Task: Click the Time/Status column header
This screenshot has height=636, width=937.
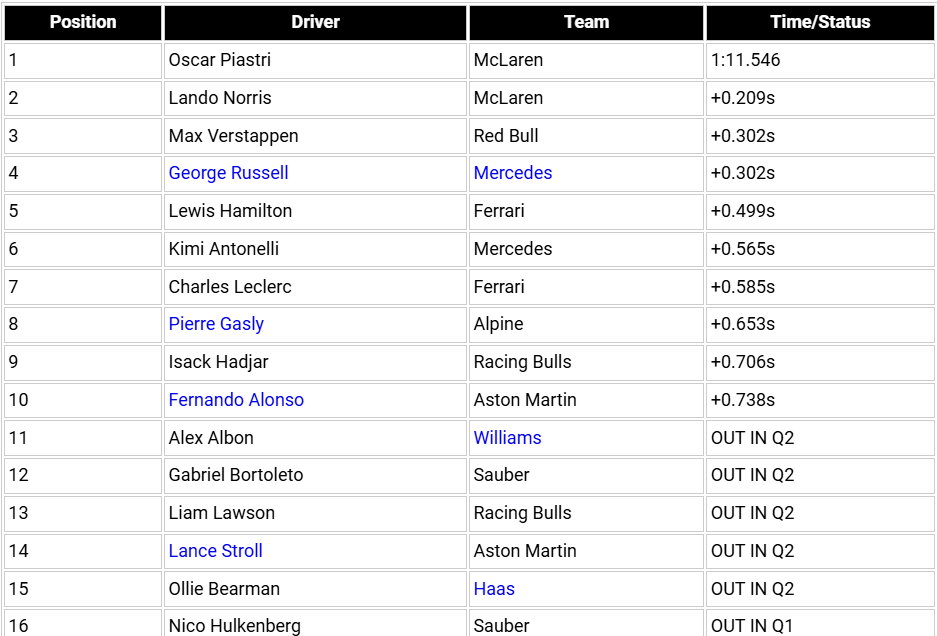Action: point(820,23)
